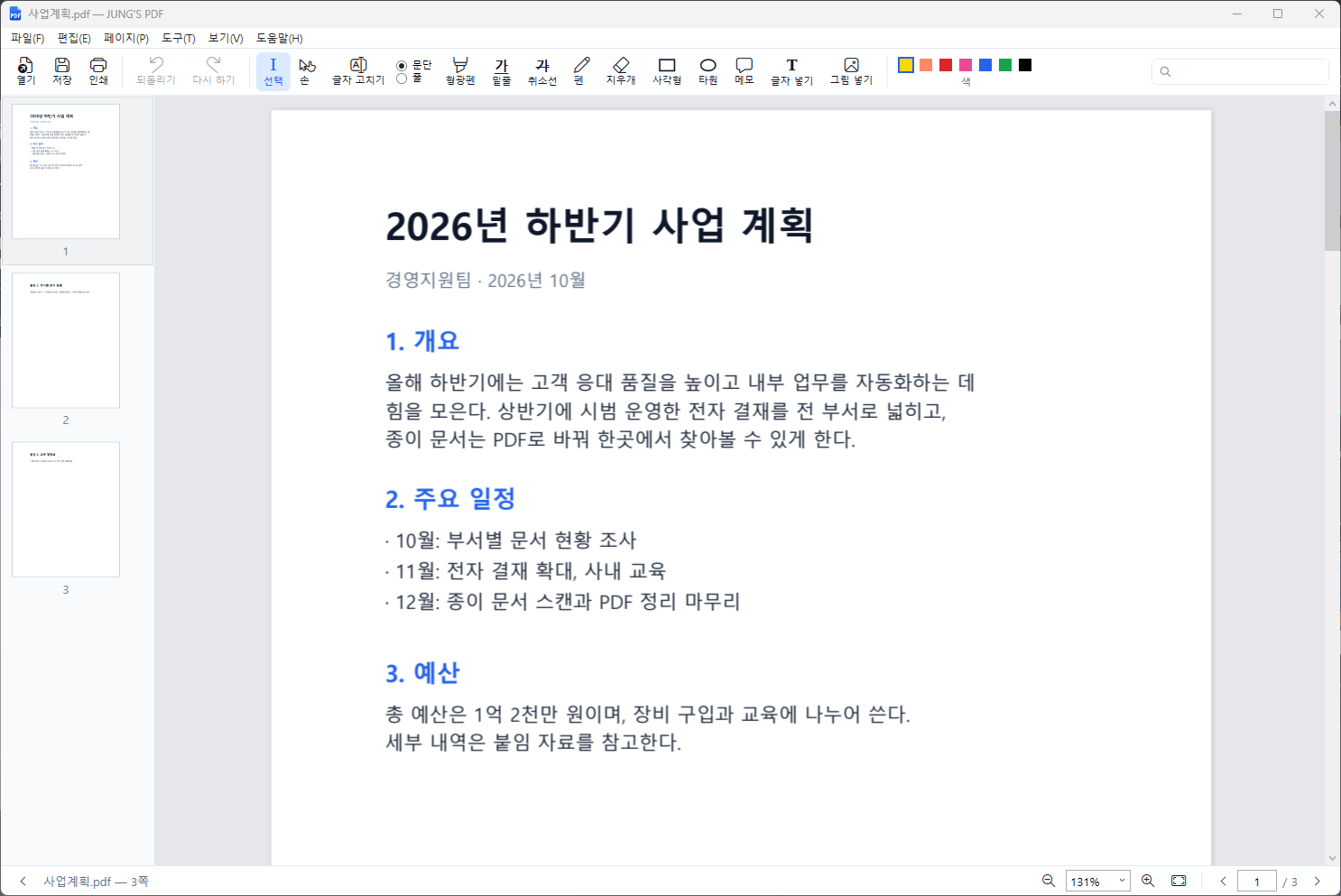
Task: Switch to the 펜 (pen) drawing tool
Action: pyautogui.click(x=580, y=71)
